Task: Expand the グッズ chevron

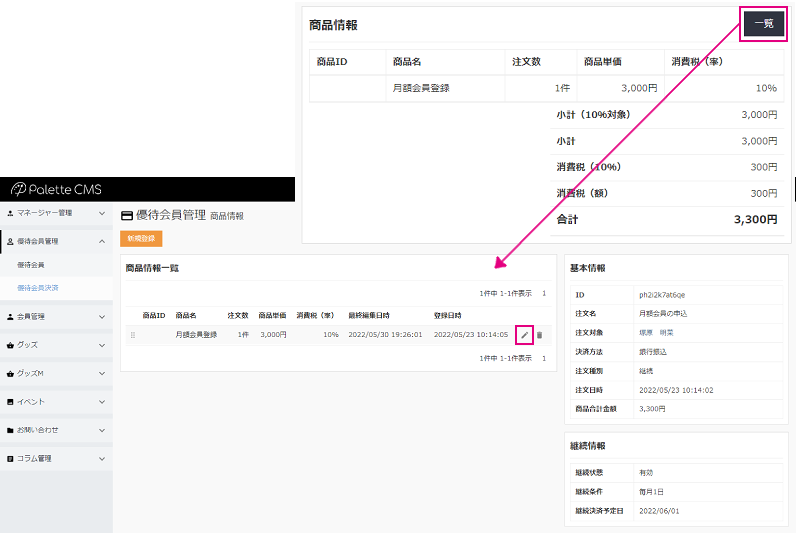Action: pos(102,345)
